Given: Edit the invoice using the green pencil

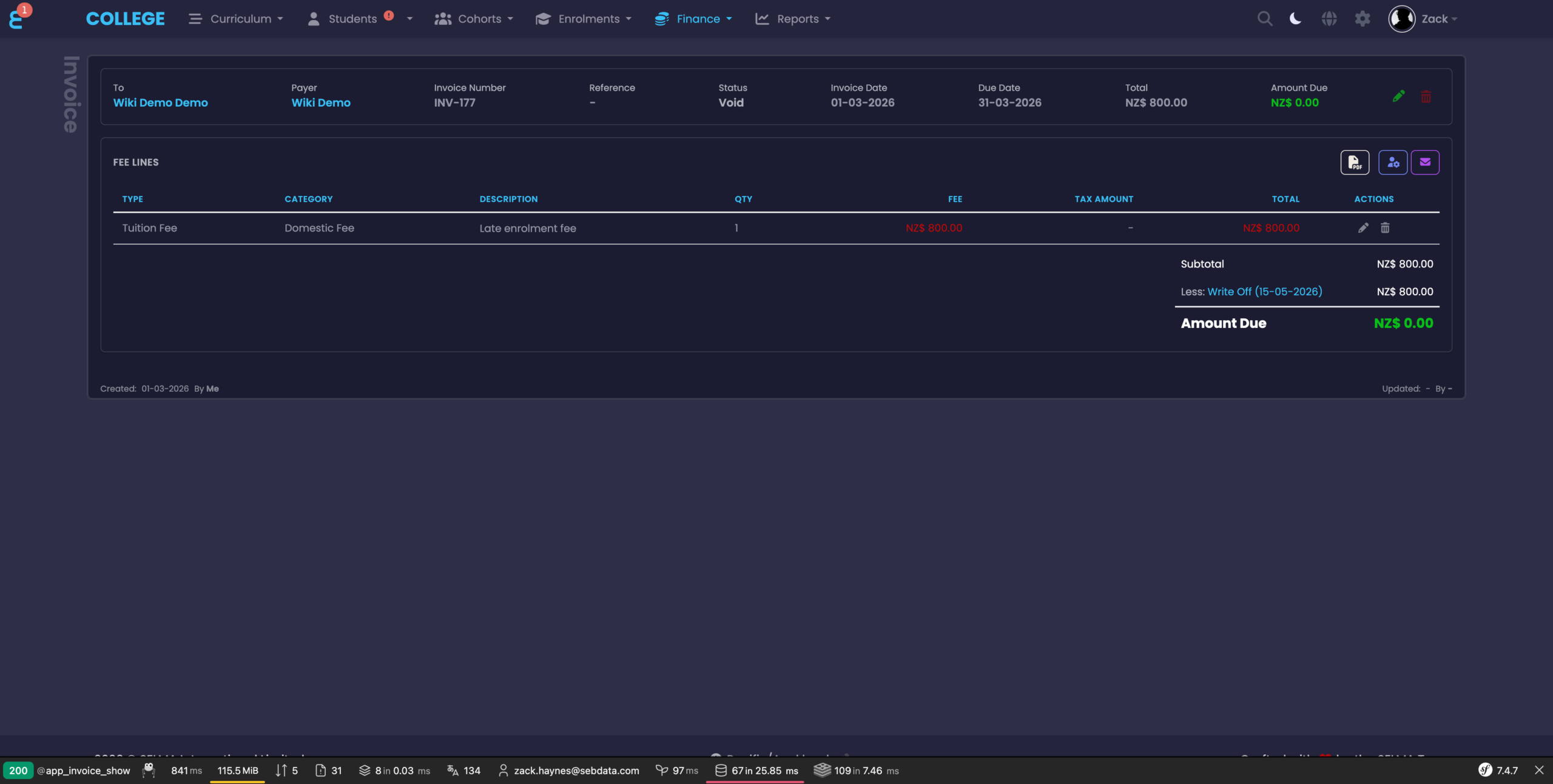Looking at the screenshot, I should click(x=1398, y=96).
